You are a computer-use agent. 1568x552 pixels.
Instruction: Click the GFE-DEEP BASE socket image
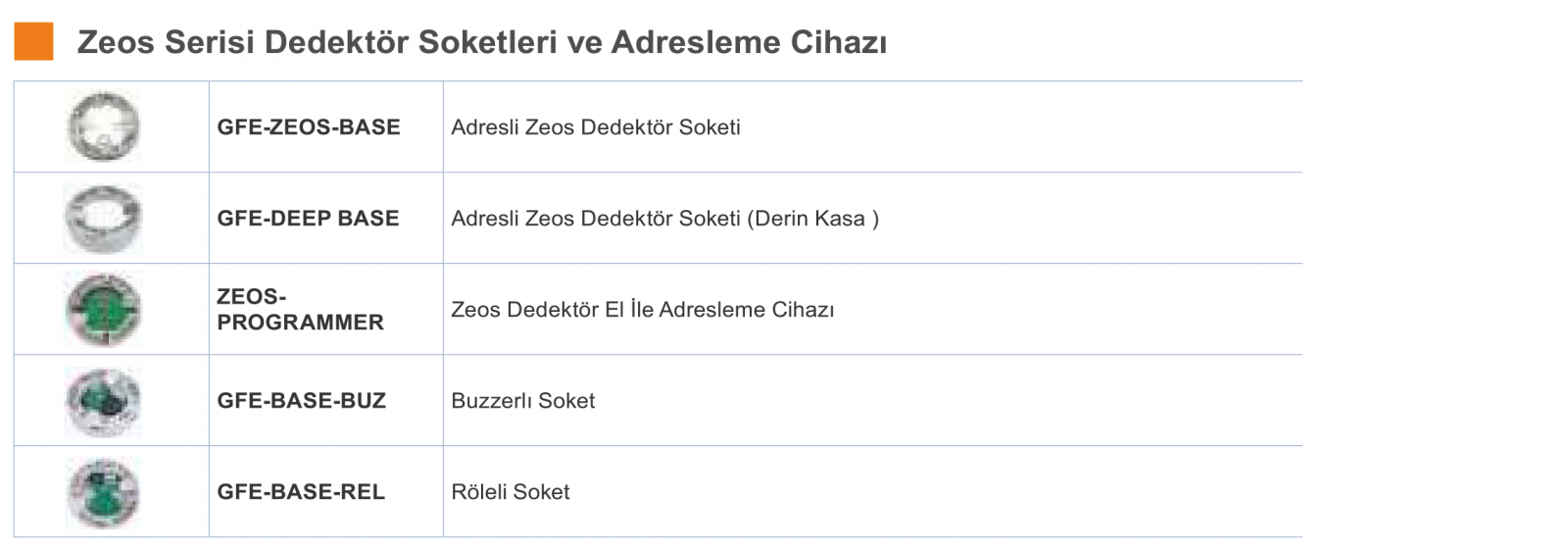pyautogui.click(x=104, y=218)
